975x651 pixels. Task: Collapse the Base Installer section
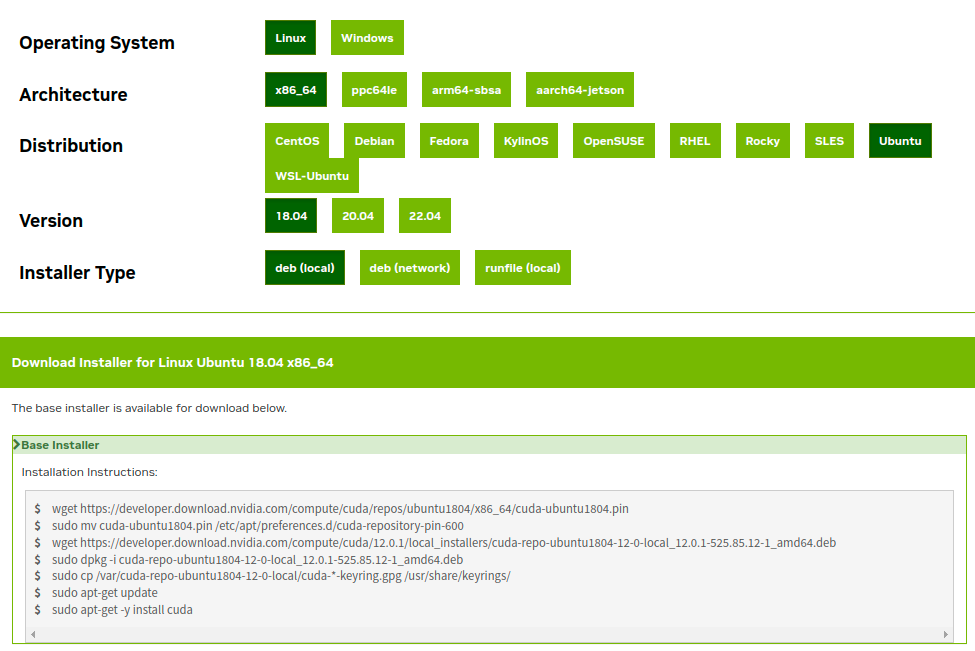pyautogui.click(x=489, y=445)
